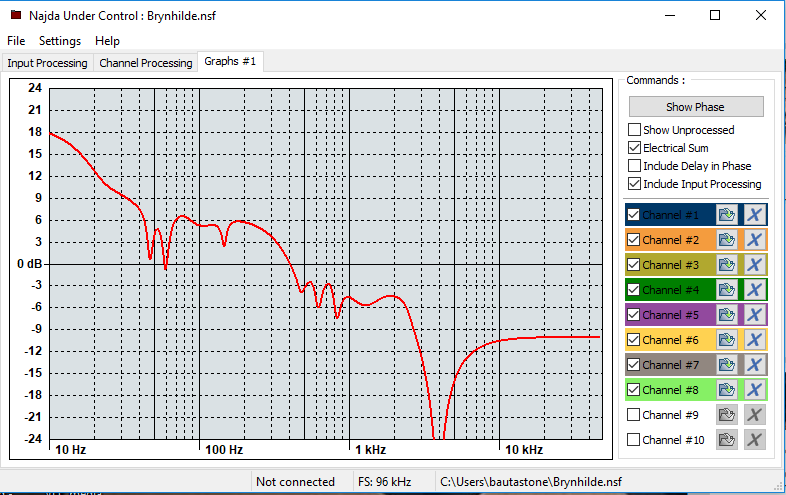This screenshot has height=495, width=786.
Task: Open the Help menu
Action: [107, 41]
